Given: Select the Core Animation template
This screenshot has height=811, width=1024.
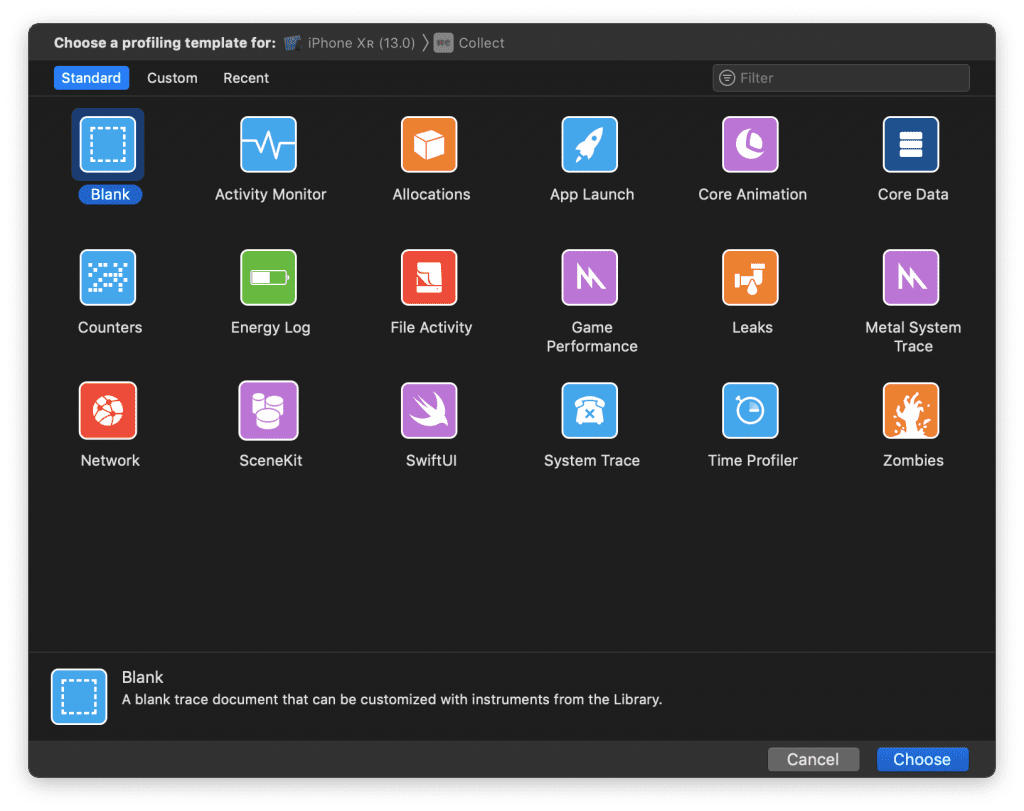Looking at the screenshot, I should pos(751,145).
